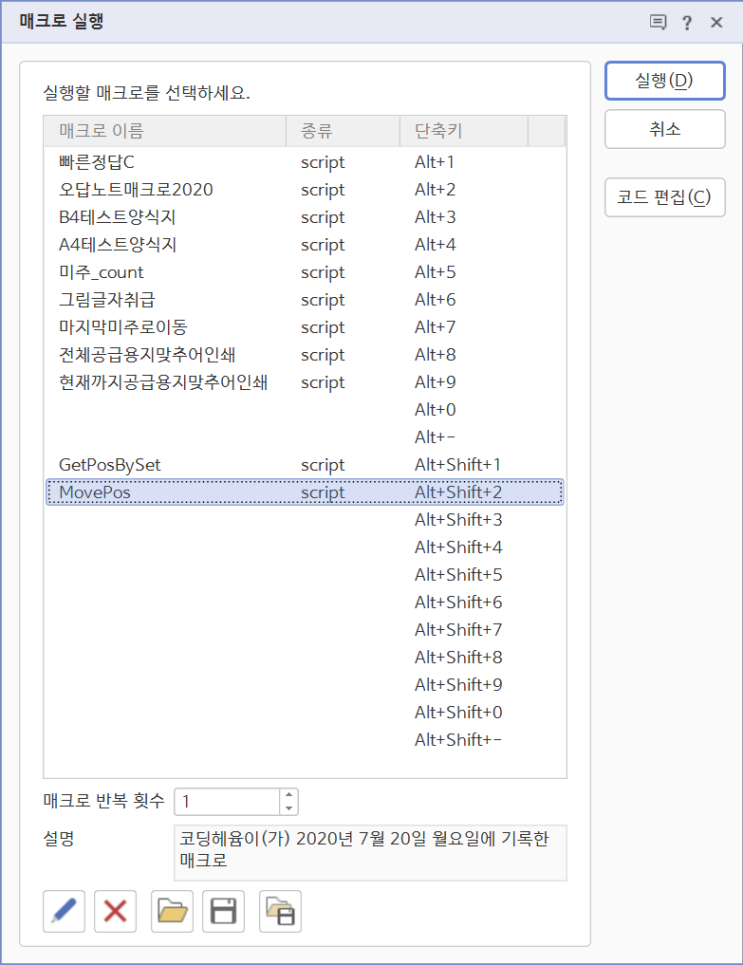Click the folder-with-disk save all macros icon
Image resolution: width=743 pixels, height=965 pixels.
pos(280,911)
